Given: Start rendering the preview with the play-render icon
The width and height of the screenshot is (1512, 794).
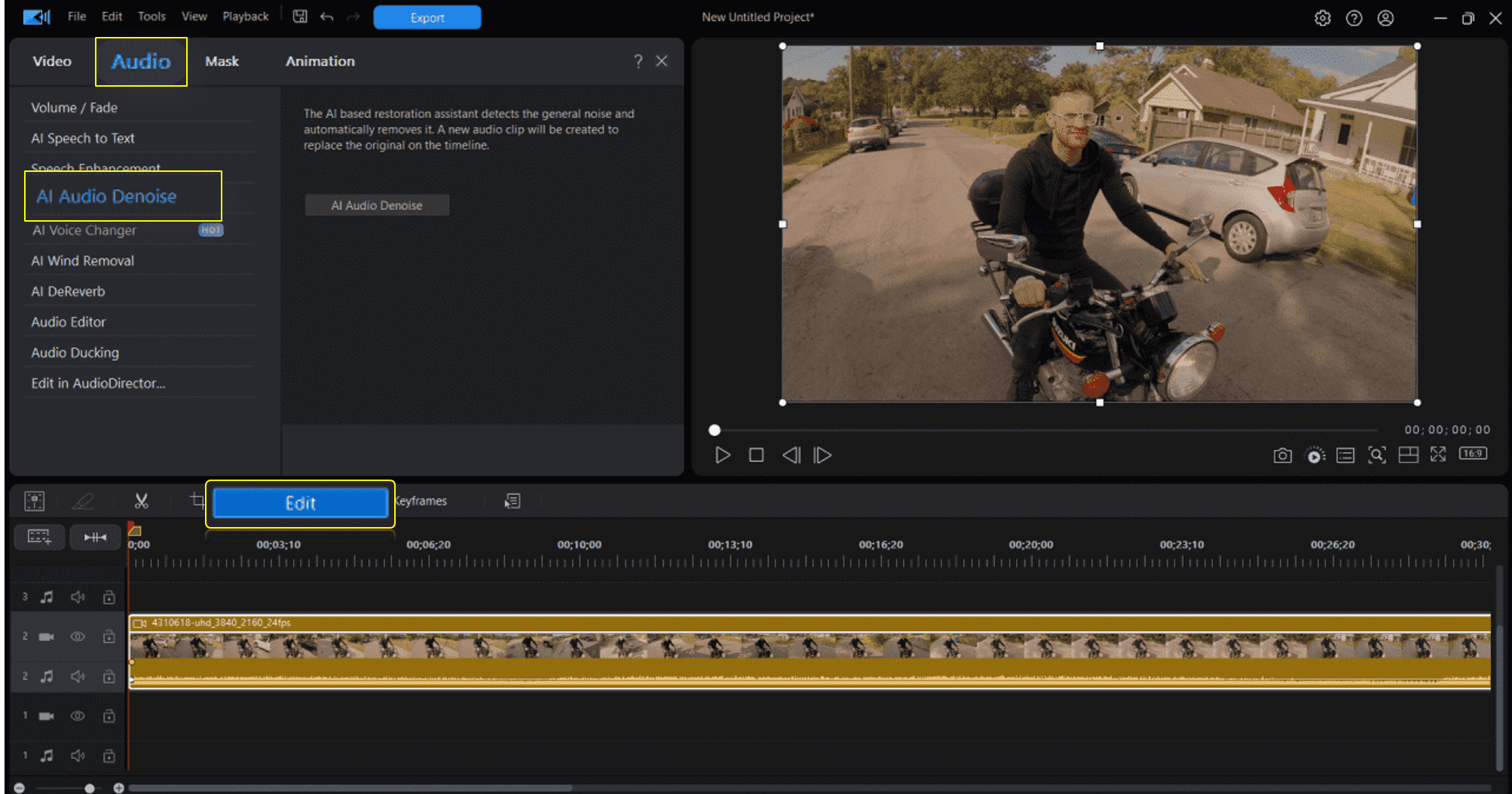Looking at the screenshot, I should pos(1315,455).
